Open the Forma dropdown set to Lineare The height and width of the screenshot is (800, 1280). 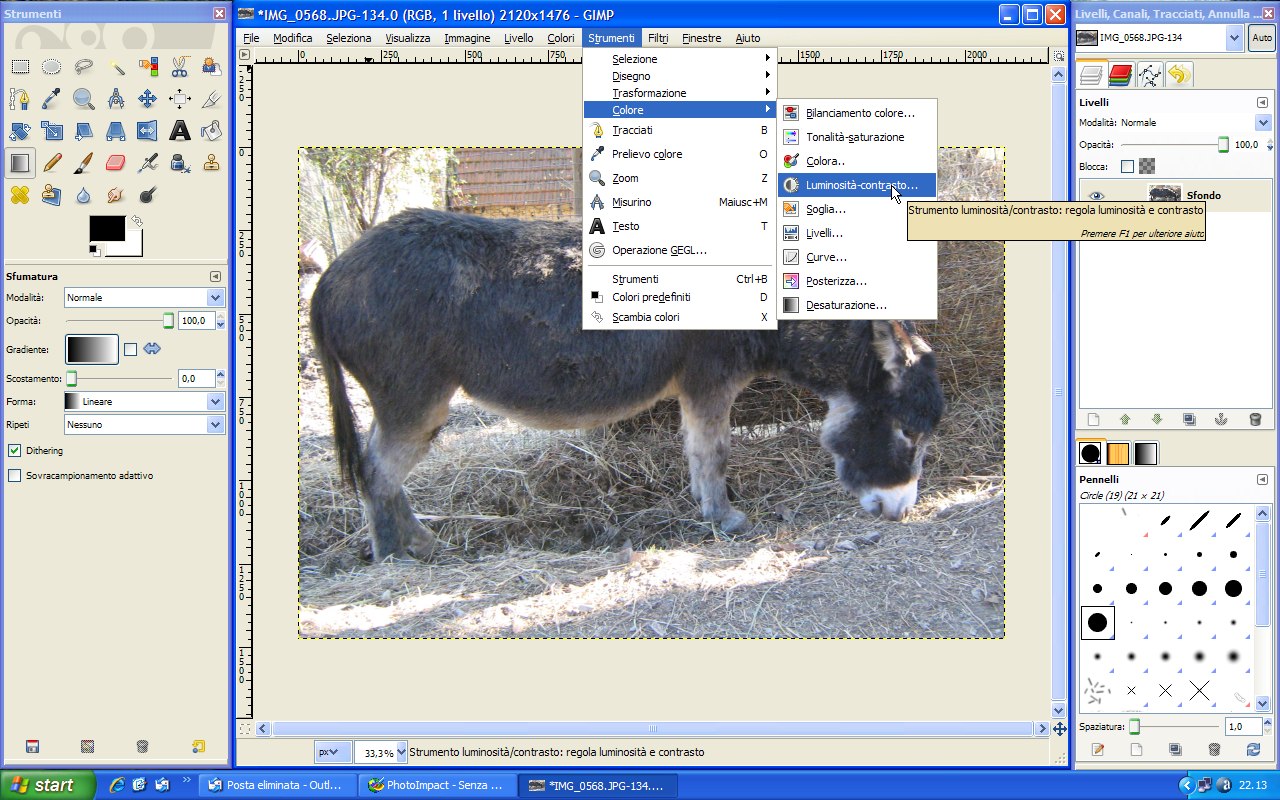[x=144, y=401]
